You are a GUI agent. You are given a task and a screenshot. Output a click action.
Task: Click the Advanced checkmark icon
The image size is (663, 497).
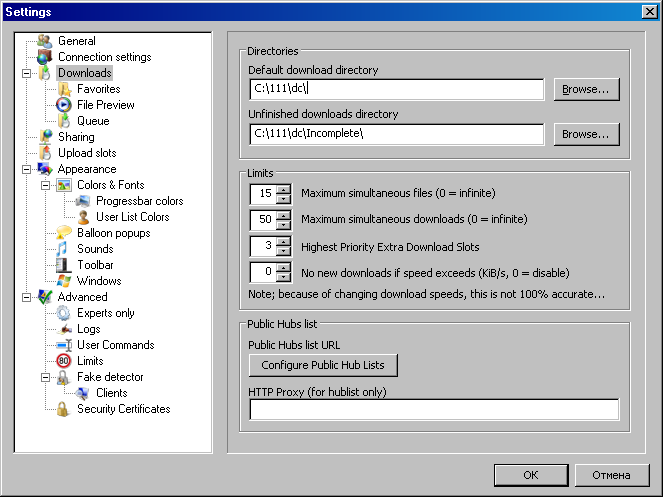45,297
